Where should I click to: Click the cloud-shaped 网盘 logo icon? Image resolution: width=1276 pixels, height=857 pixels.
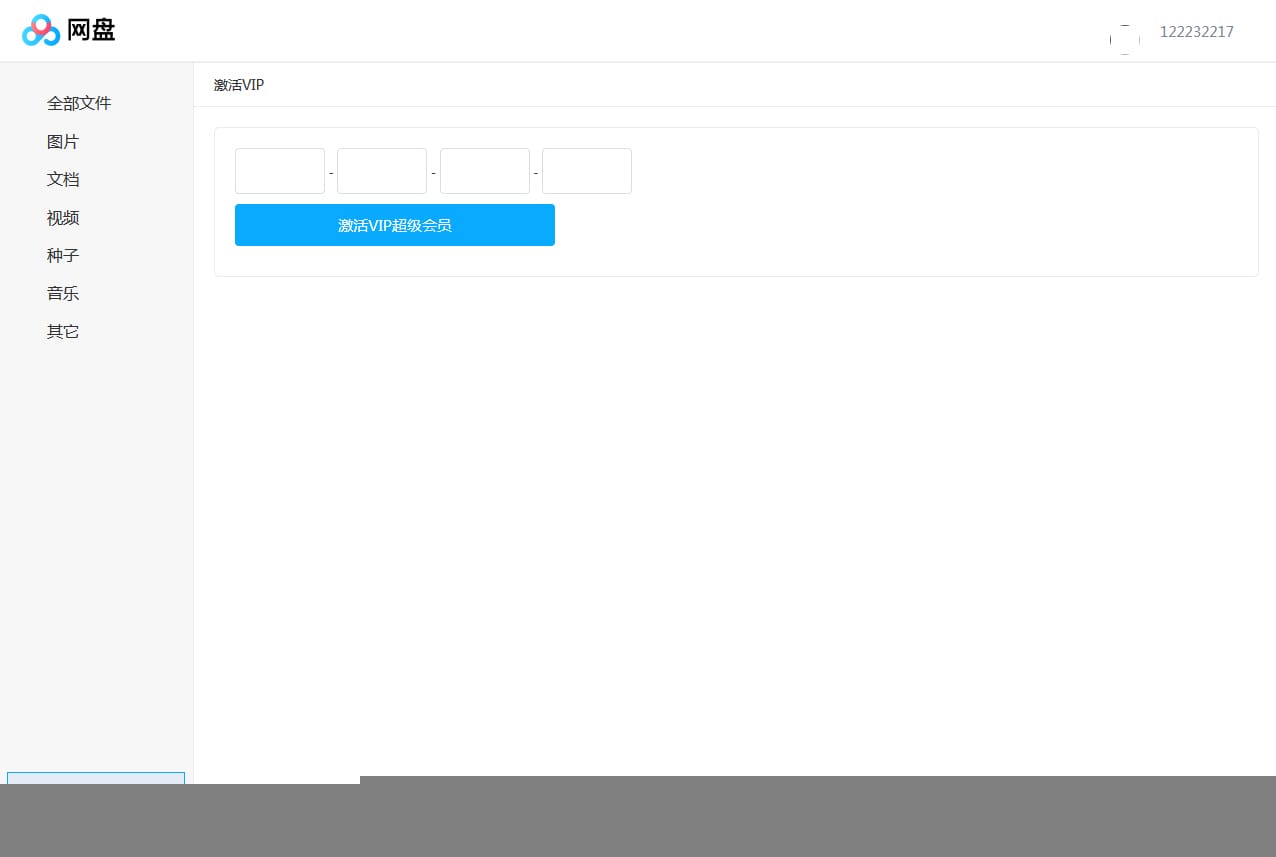41,31
